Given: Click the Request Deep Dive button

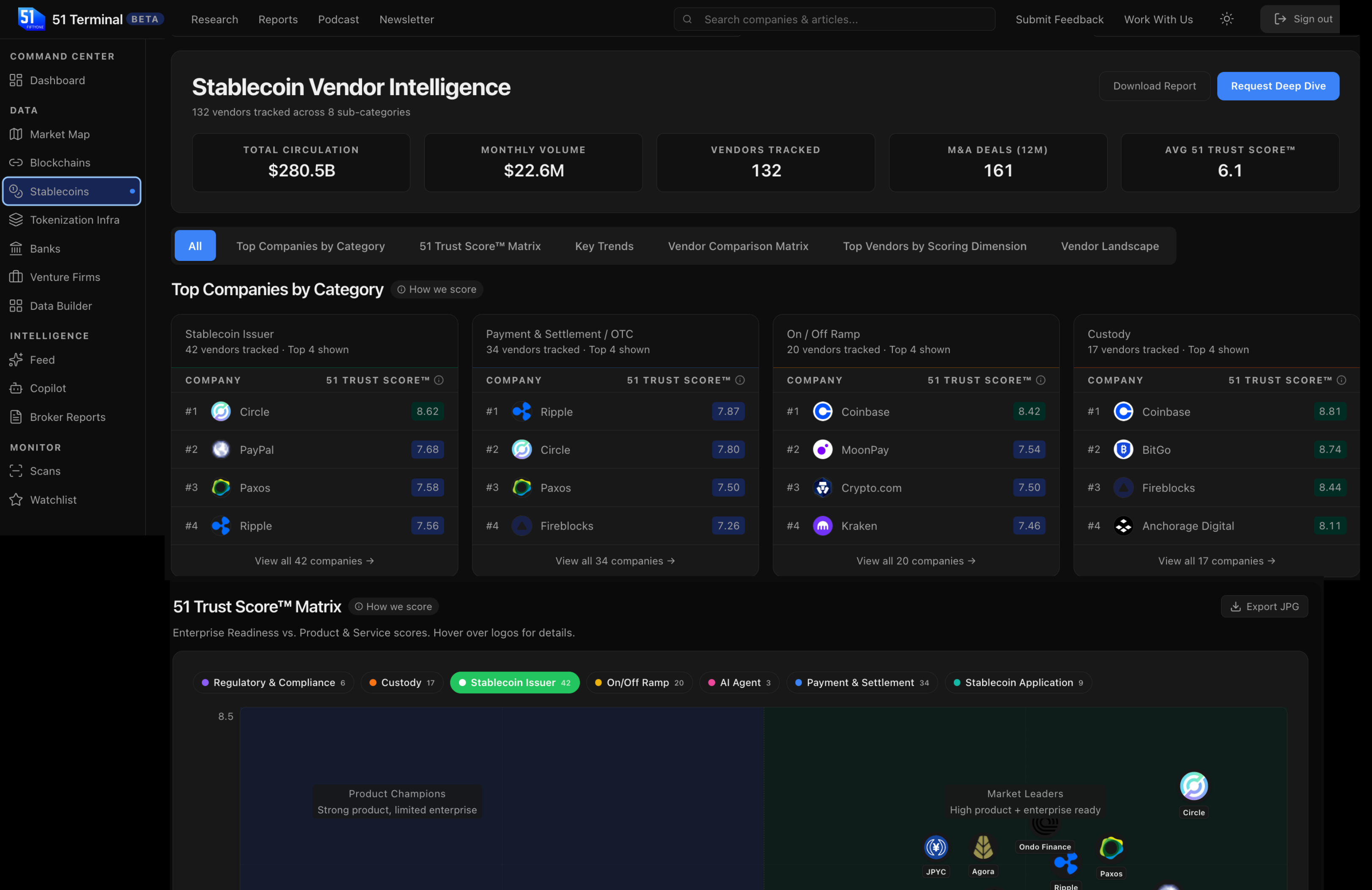Looking at the screenshot, I should point(1277,86).
